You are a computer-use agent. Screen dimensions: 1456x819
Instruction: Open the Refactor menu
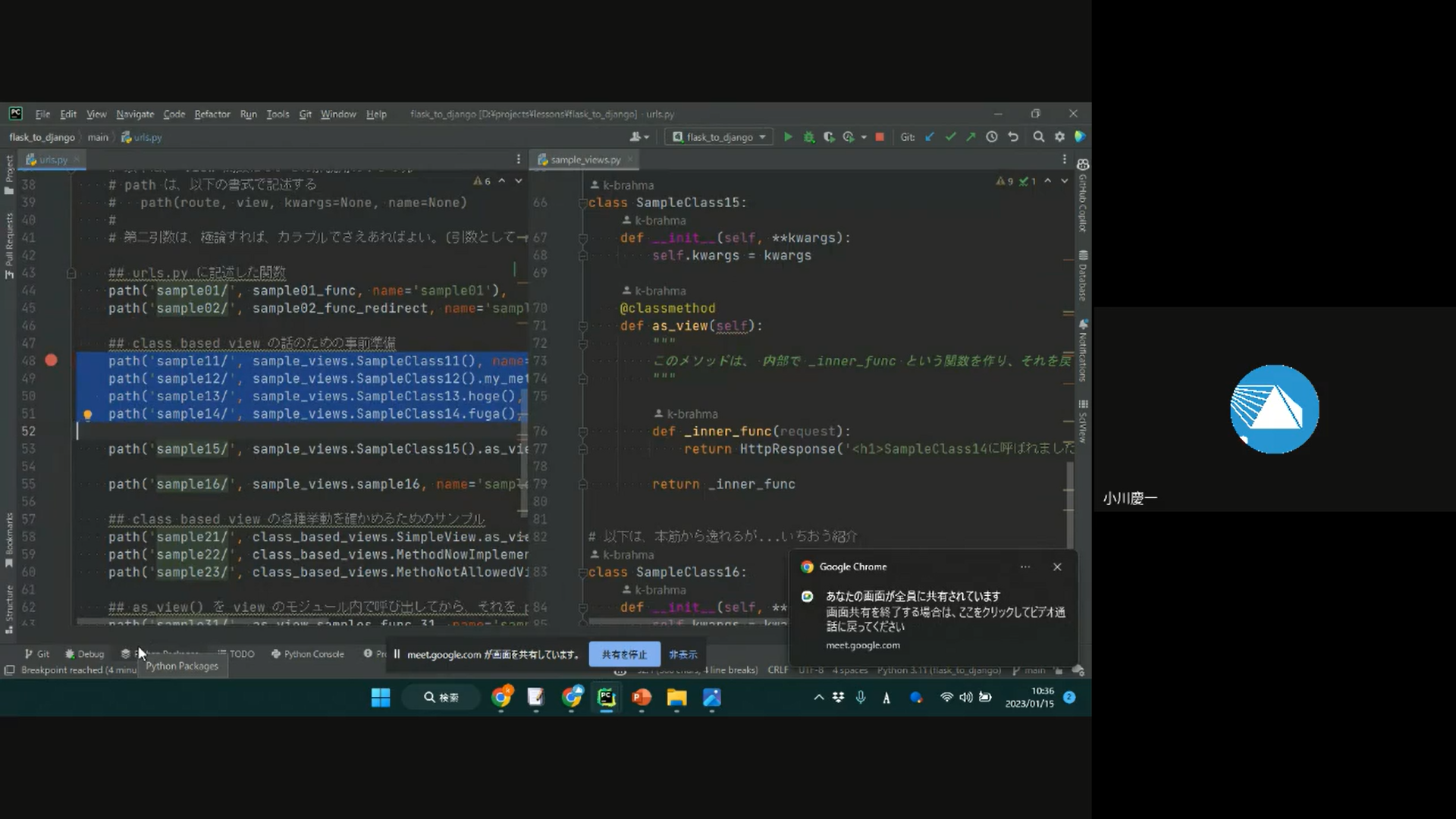212,115
